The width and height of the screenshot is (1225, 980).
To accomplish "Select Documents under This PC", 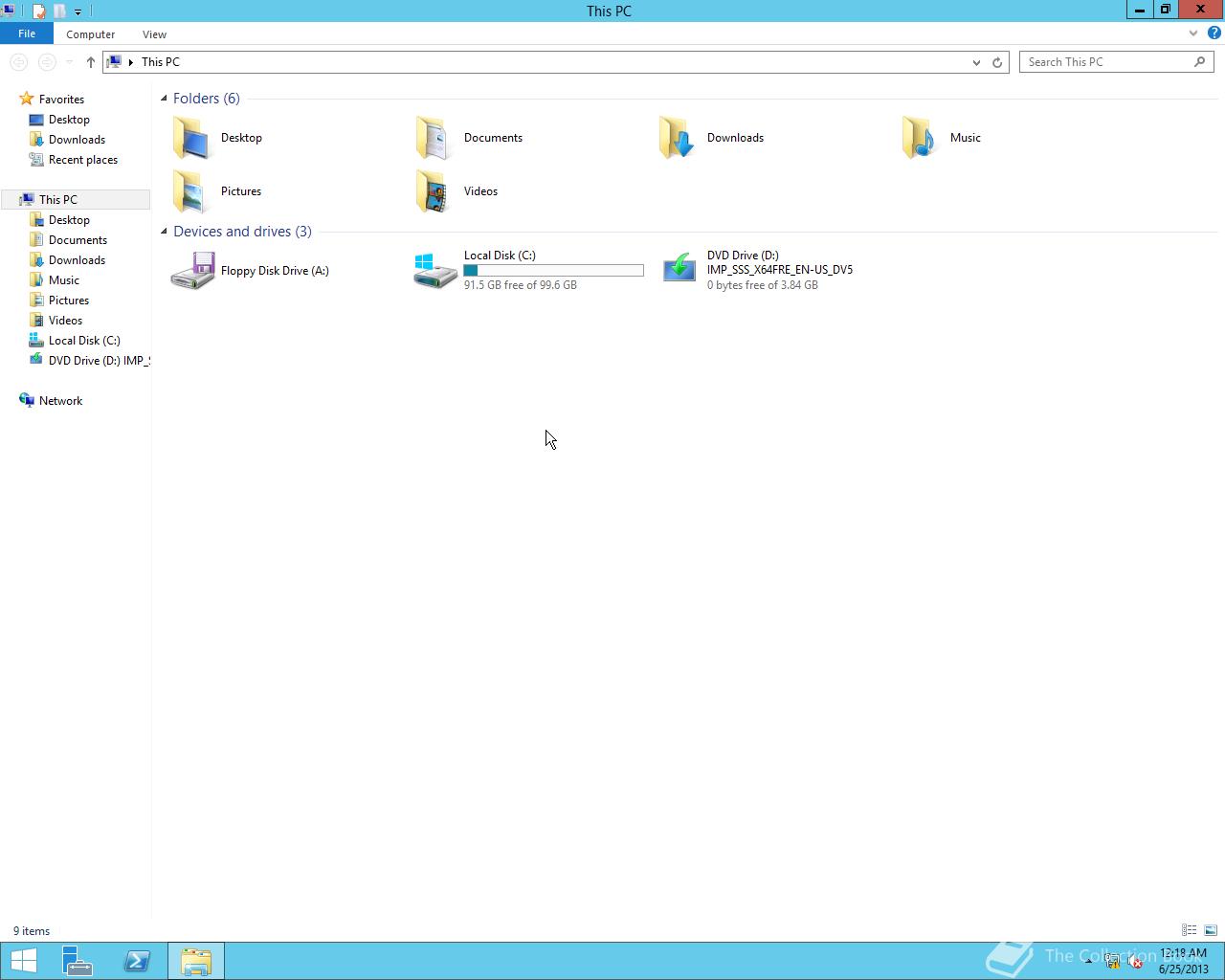I will click(78, 240).
